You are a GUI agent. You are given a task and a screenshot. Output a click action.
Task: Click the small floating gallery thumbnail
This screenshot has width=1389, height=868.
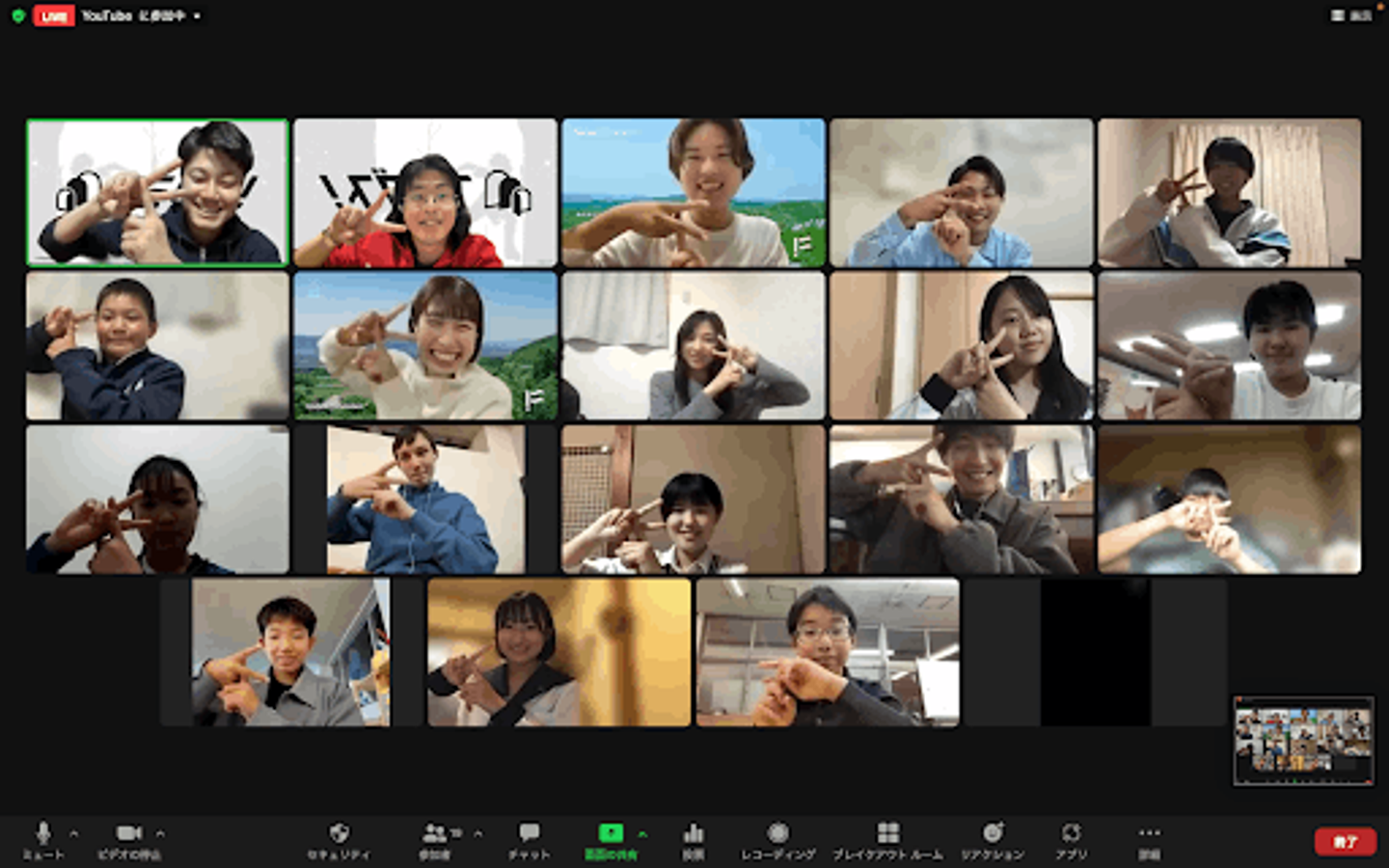click(1303, 741)
